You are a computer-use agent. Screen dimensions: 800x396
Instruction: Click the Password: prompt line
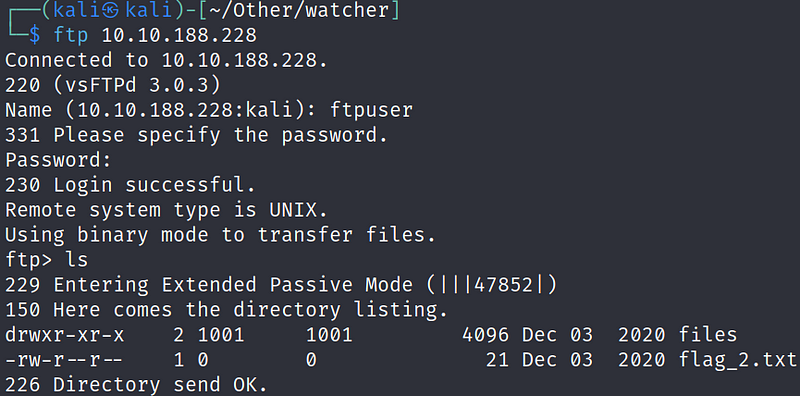58,160
